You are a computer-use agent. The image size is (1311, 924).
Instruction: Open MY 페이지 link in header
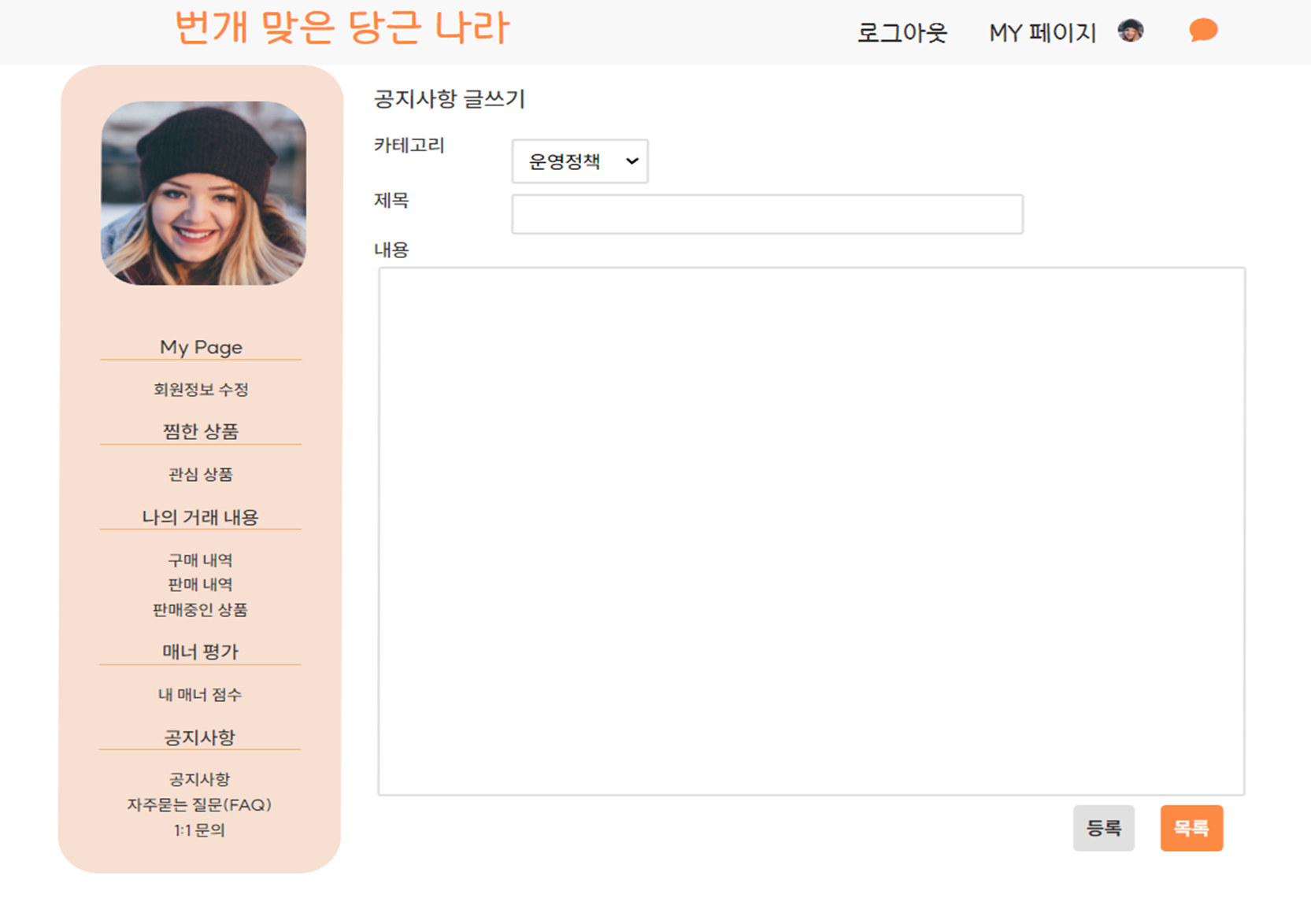1043,33
